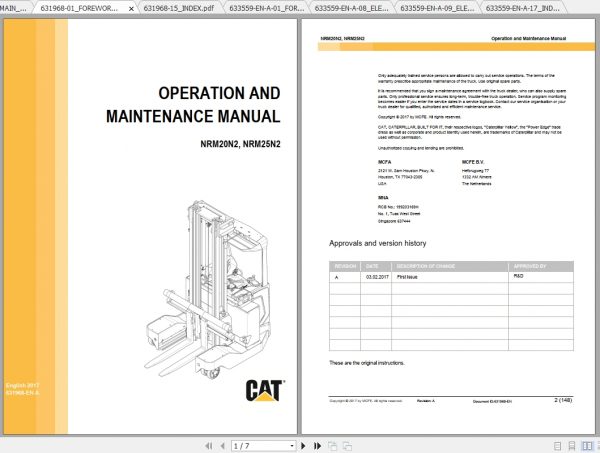Open the 633559-EN-A-08_ELE tab
The width and height of the screenshot is (600, 453).
click(x=351, y=8)
